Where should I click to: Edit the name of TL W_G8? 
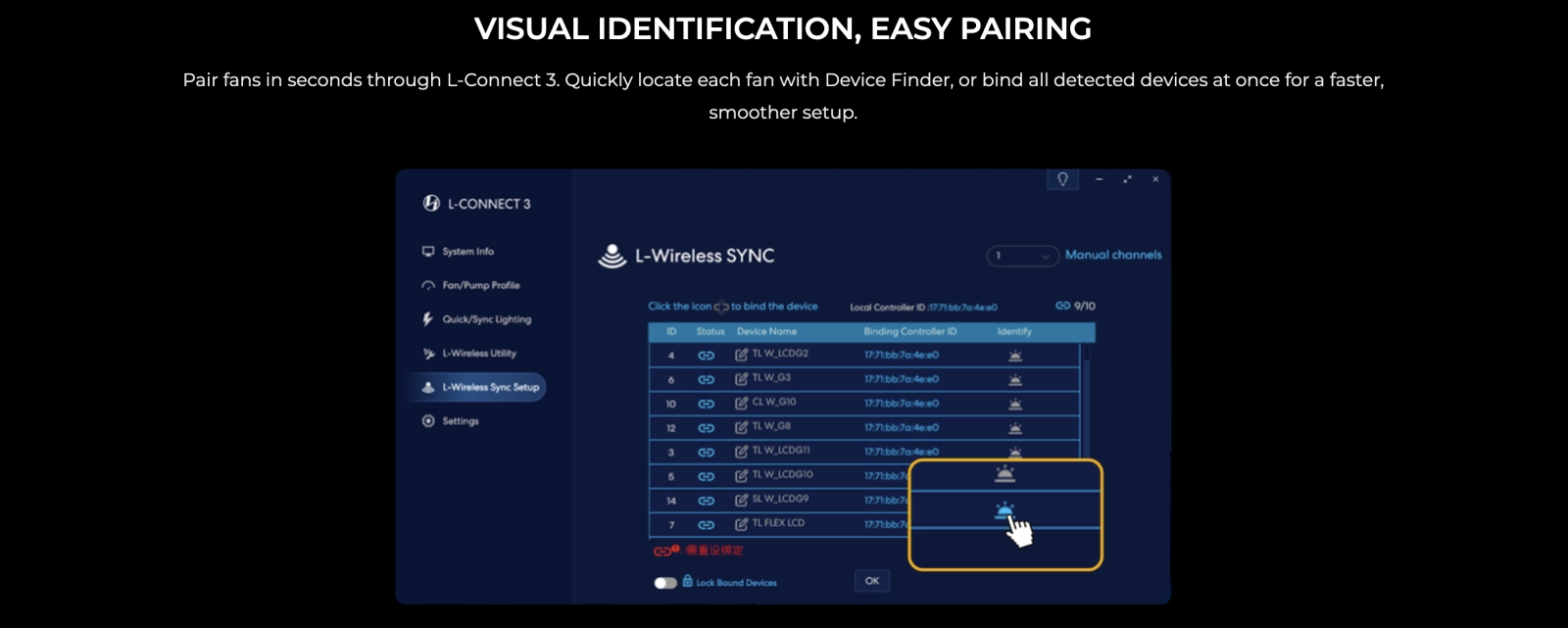pyautogui.click(x=742, y=427)
